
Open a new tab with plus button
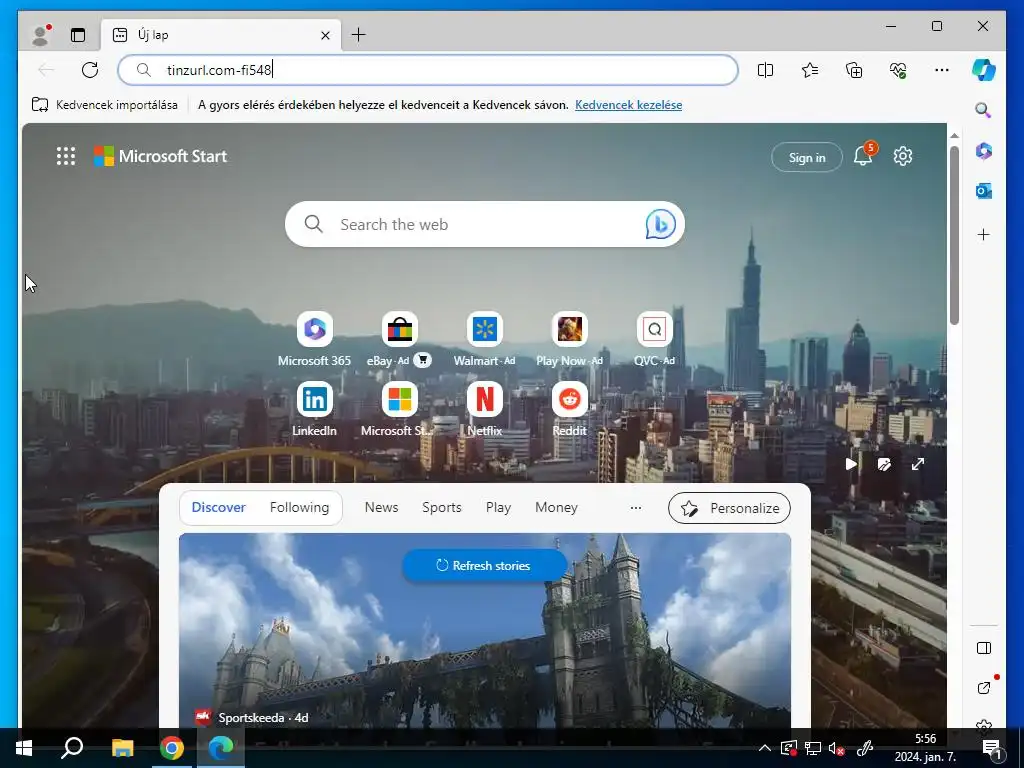359,35
